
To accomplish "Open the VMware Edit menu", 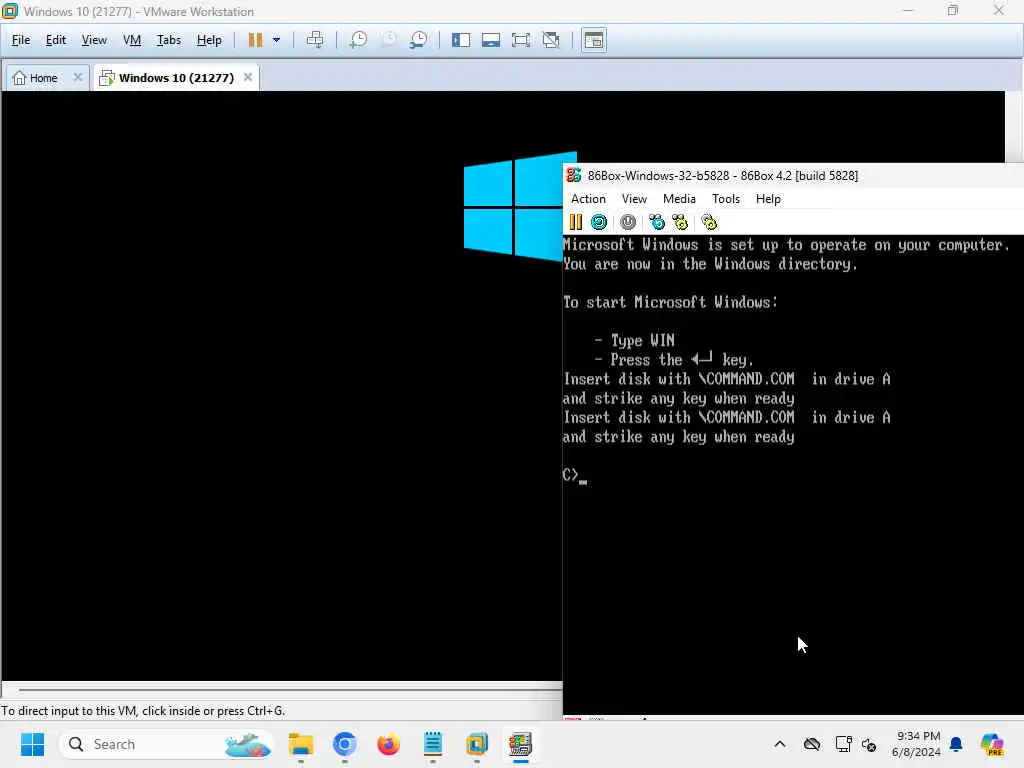I will 56,40.
